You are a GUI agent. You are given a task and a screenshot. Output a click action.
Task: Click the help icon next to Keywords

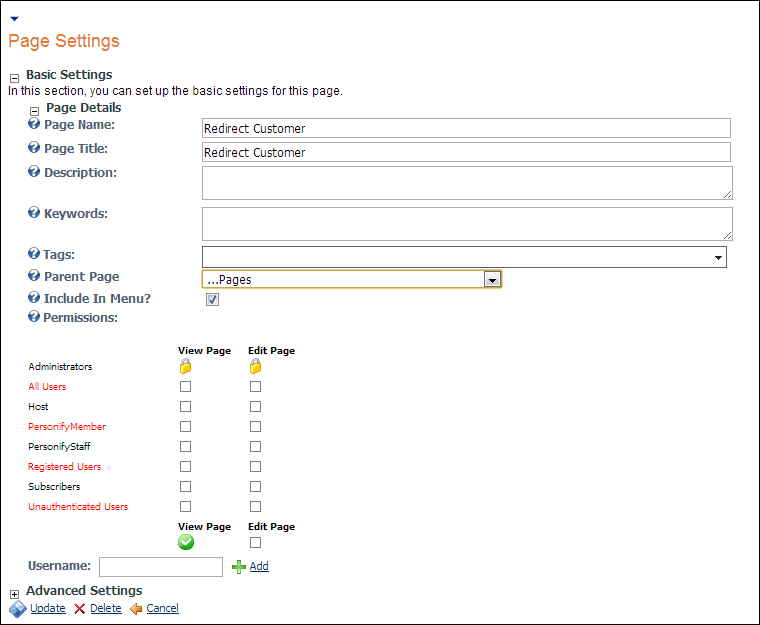pyautogui.click(x=34, y=214)
